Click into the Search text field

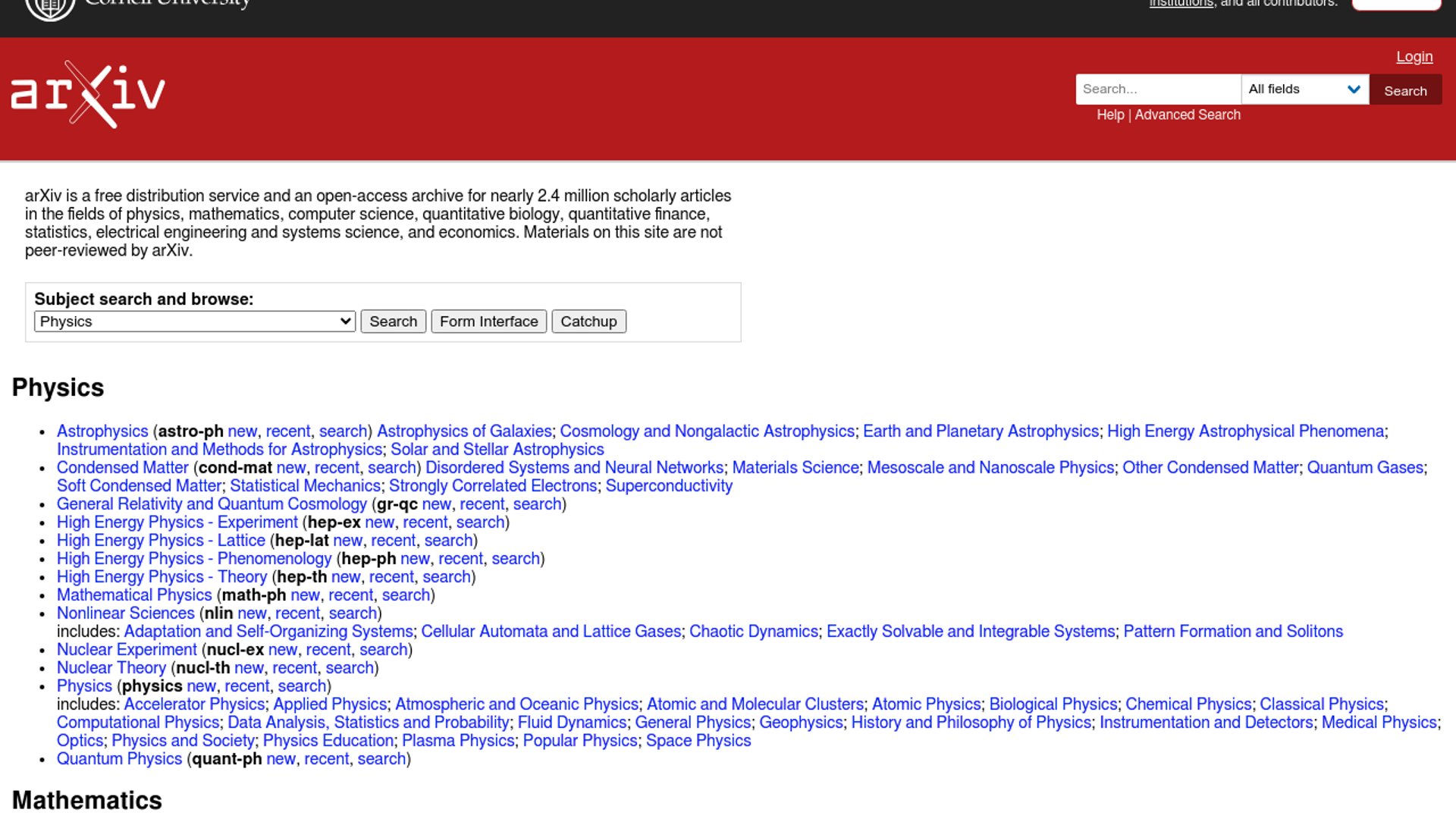[1157, 89]
